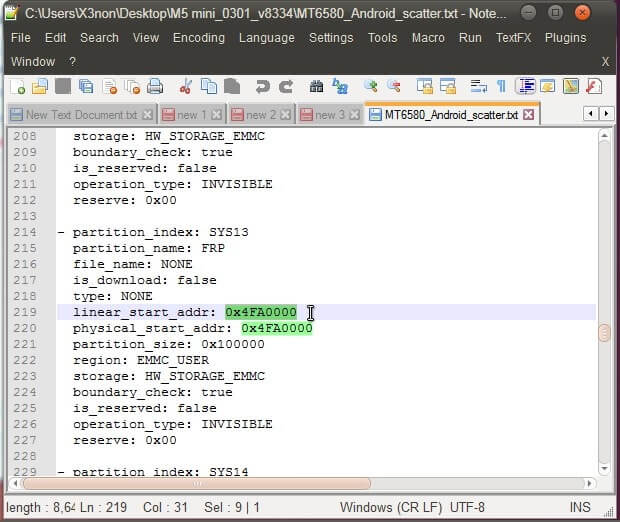Create a new document via toolbar

tap(17, 86)
